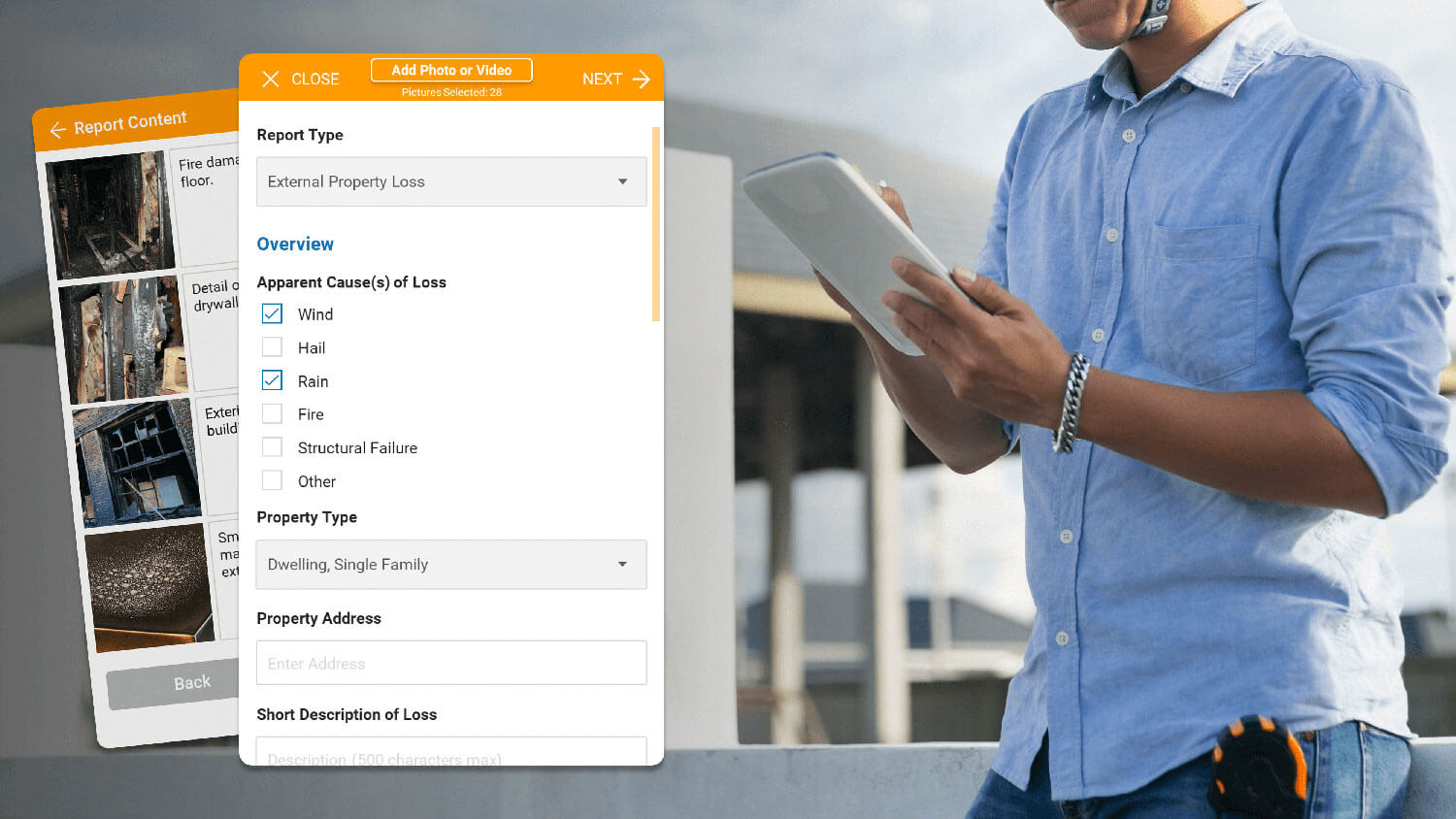Open the bubbled surface photo thumbnail

tap(149, 587)
